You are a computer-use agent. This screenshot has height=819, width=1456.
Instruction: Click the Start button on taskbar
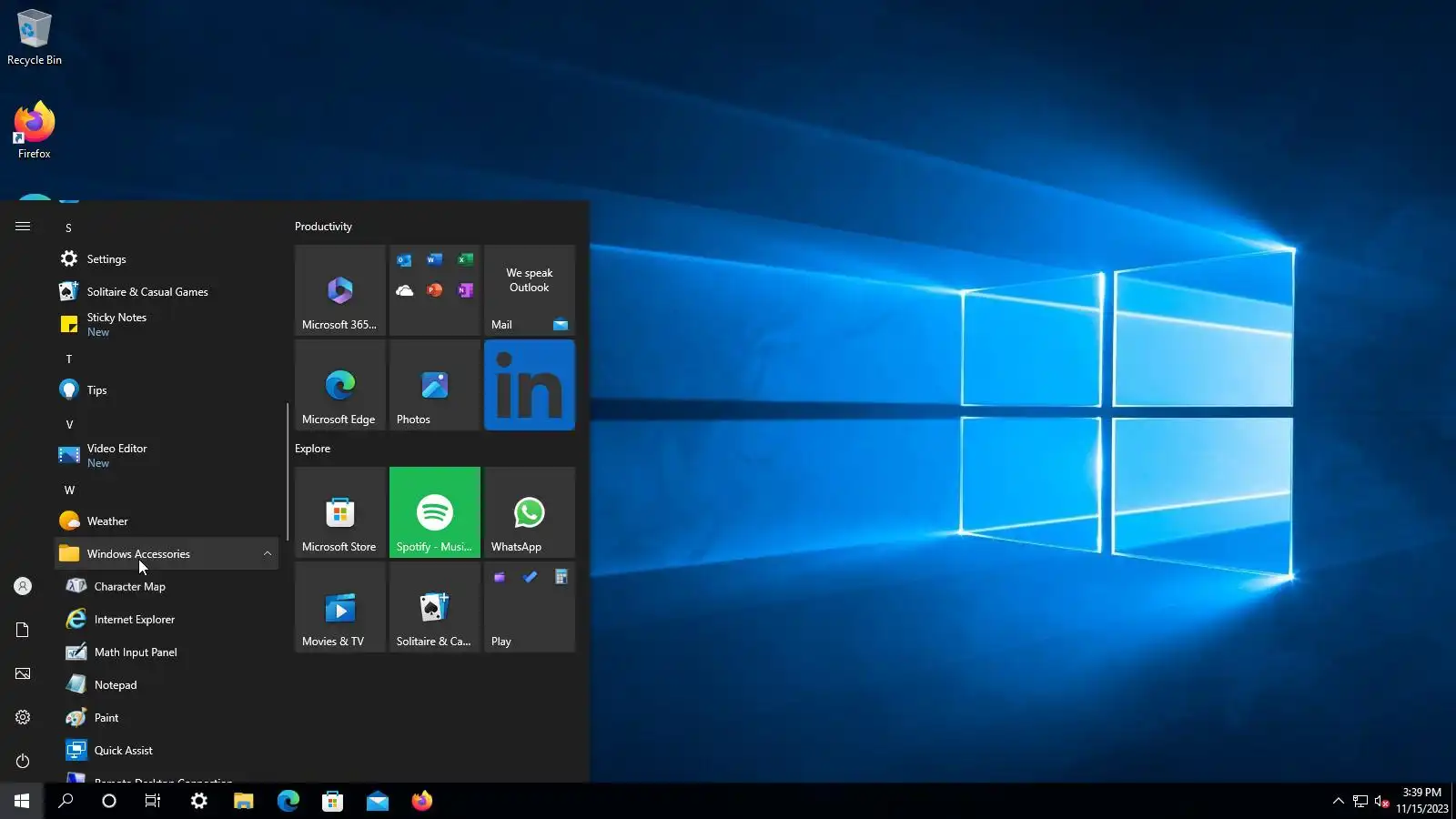tap(22, 801)
